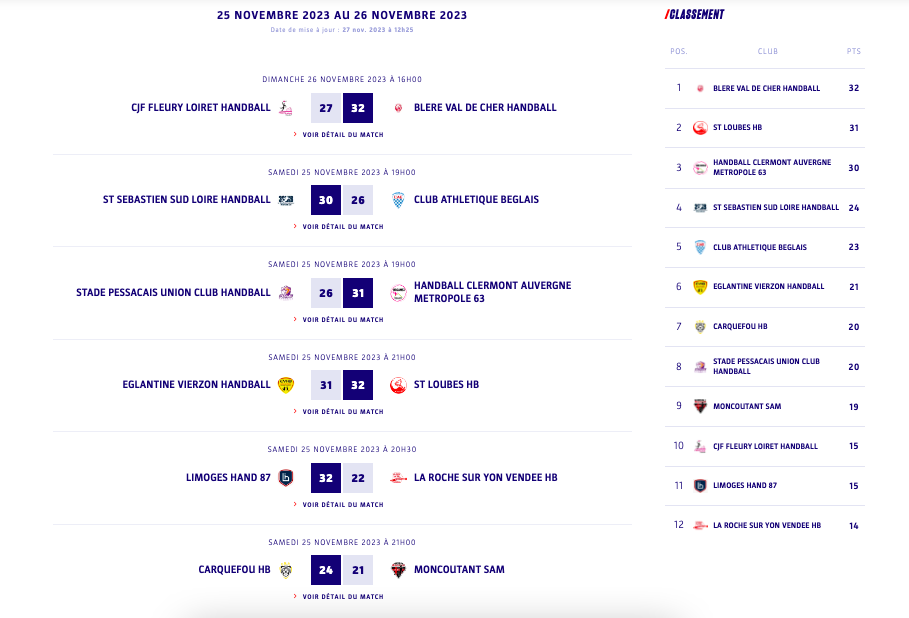This screenshot has width=909, height=618.
Task: Open match details for Fleury vs Blere
Action: click(342, 134)
